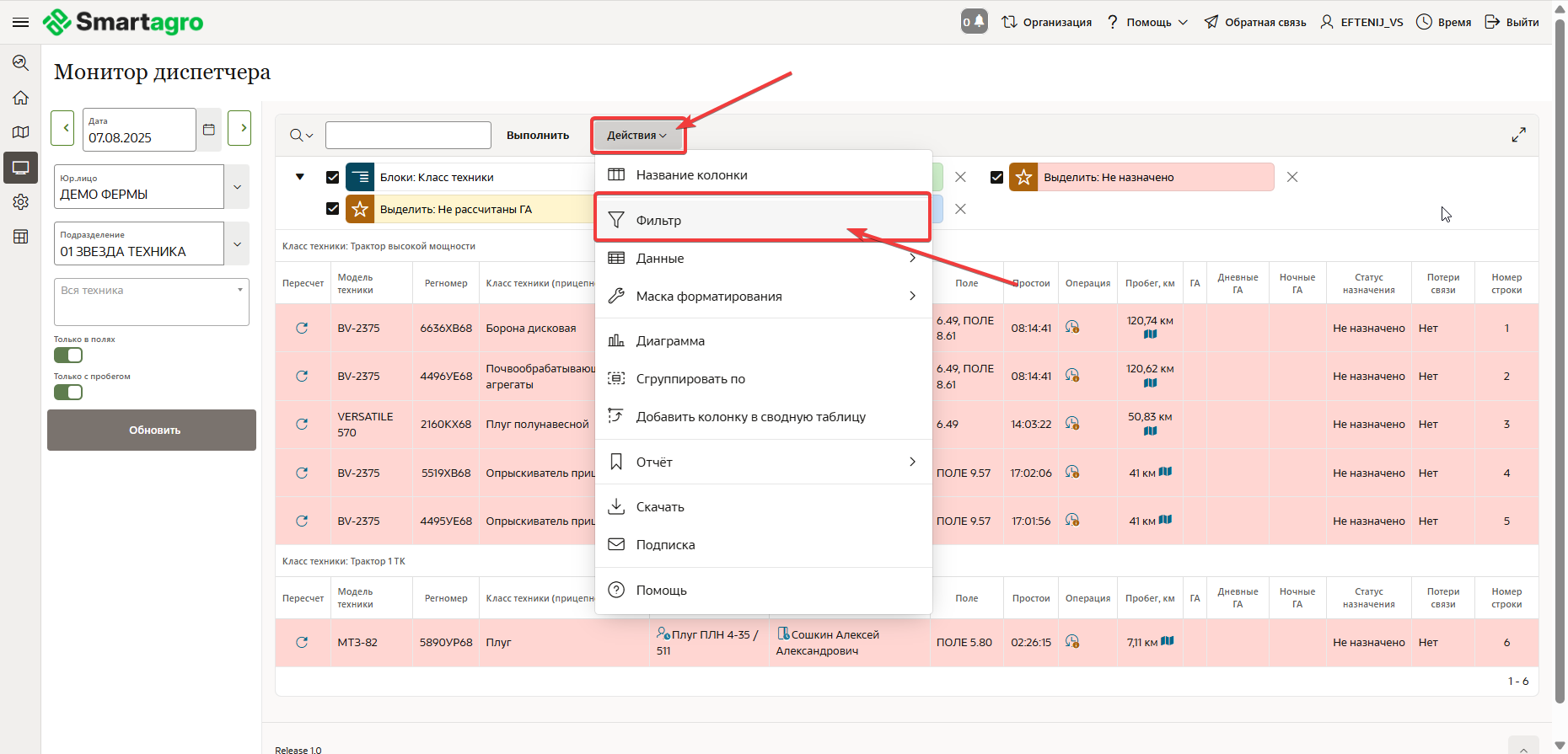Open the 'Подразделение' dropdown list

[237, 244]
